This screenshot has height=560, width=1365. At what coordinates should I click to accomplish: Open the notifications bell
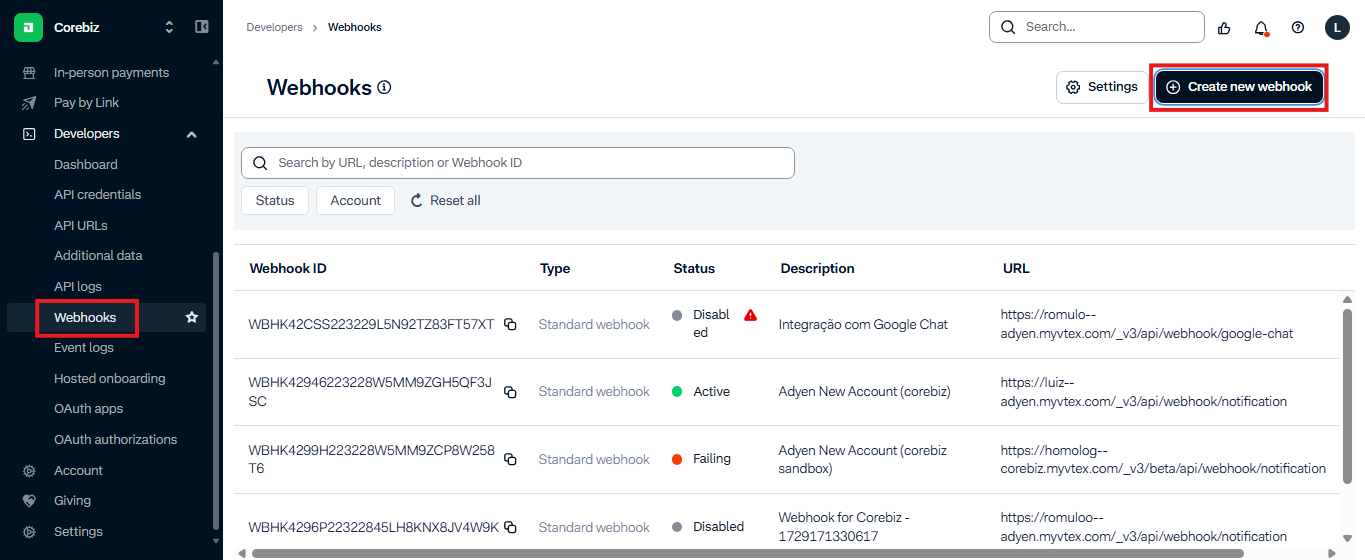(x=1261, y=28)
